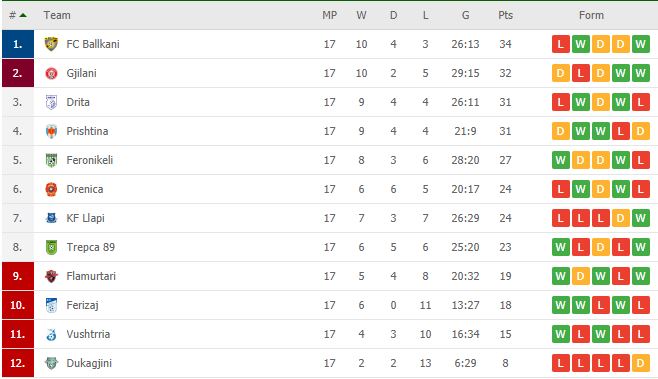Click FC Ballkani's first red L form badge

pos(561,44)
